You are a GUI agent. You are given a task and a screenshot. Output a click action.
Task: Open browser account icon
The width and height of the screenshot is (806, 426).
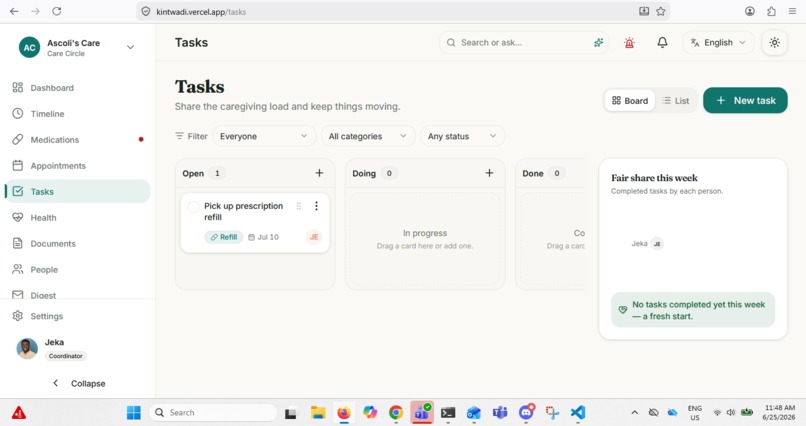pos(750,11)
